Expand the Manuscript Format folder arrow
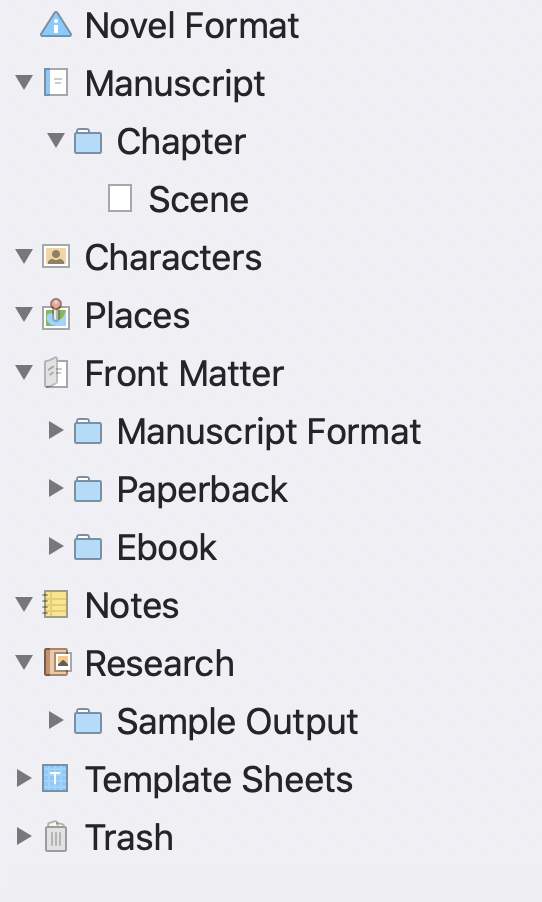542x902 pixels. point(56,430)
